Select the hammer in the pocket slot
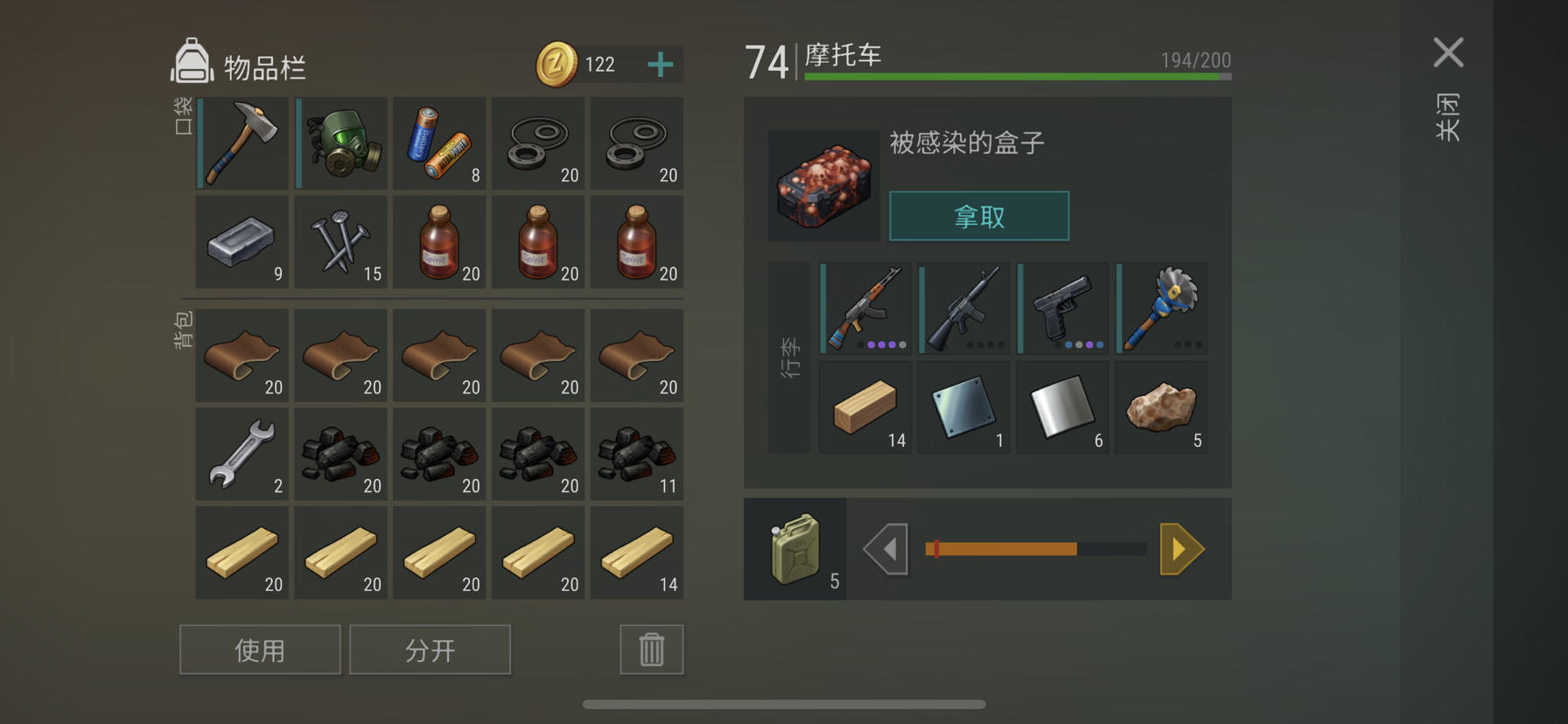Viewport: 1568px width, 724px height. point(242,143)
